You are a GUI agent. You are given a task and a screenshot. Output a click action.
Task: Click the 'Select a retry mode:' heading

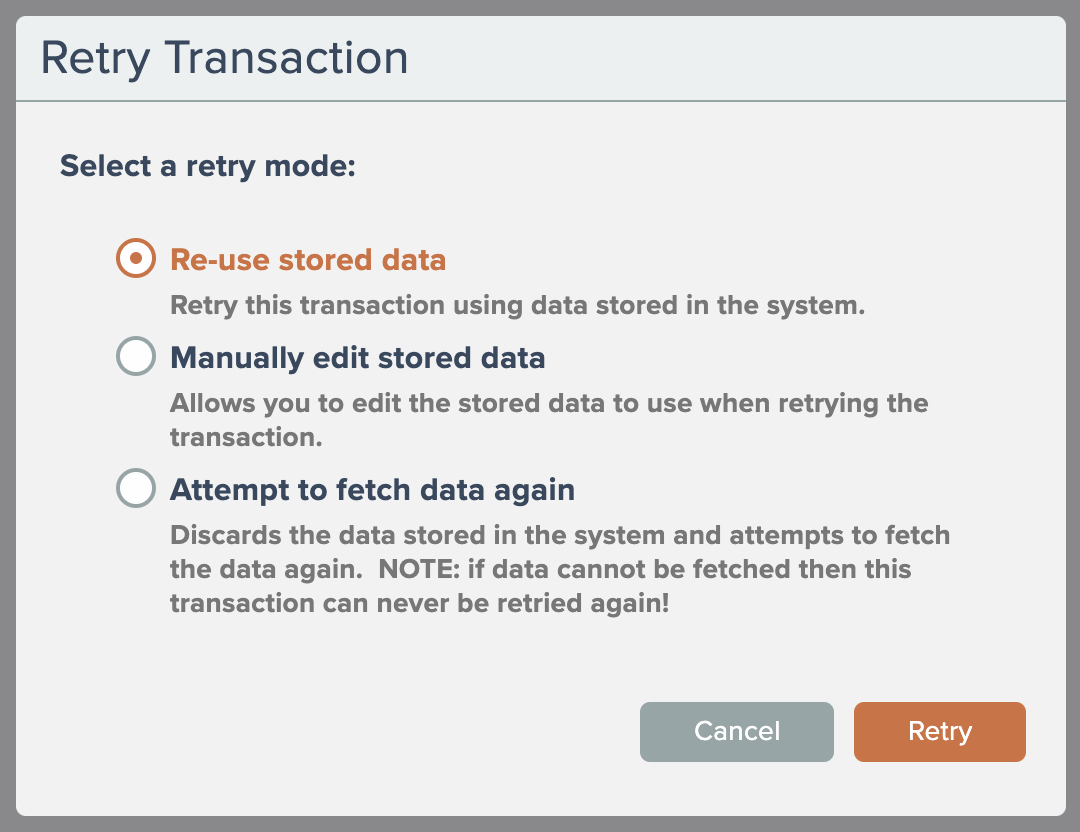coord(208,165)
